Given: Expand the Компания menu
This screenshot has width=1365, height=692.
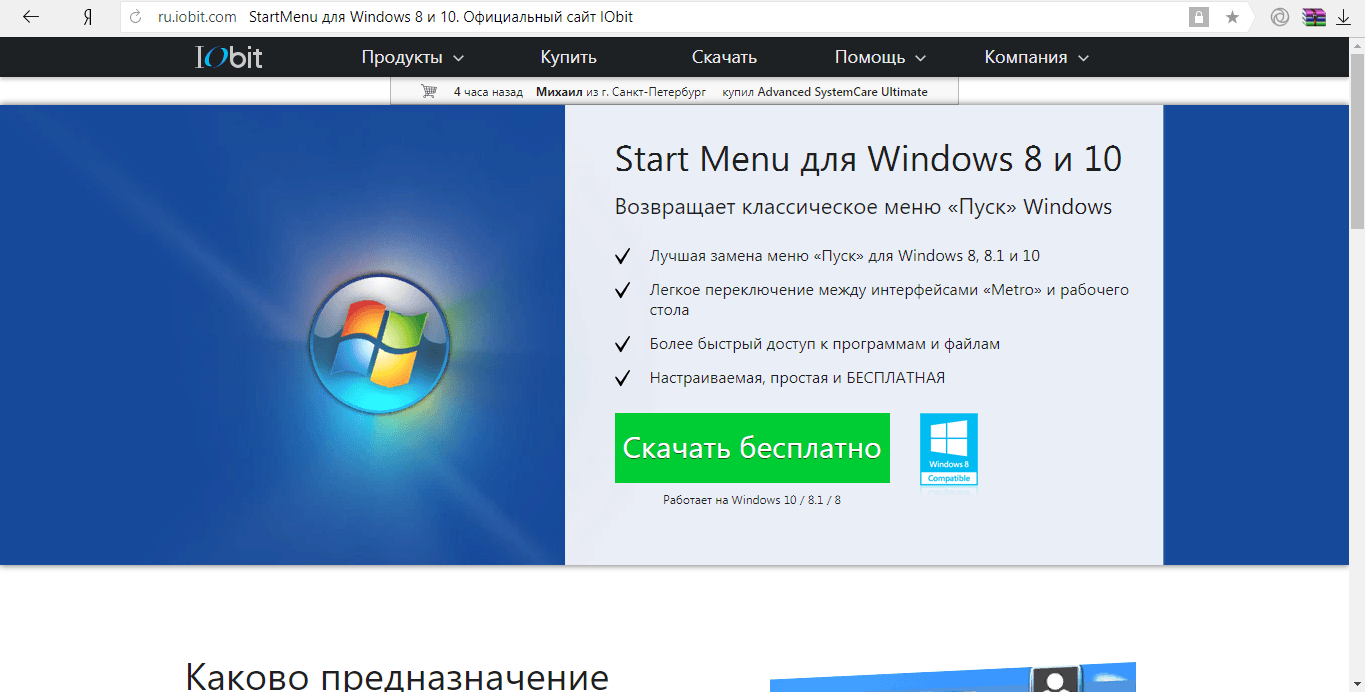Looking at the screenshot, I should pyautogui.click(x=1036, y=57).
